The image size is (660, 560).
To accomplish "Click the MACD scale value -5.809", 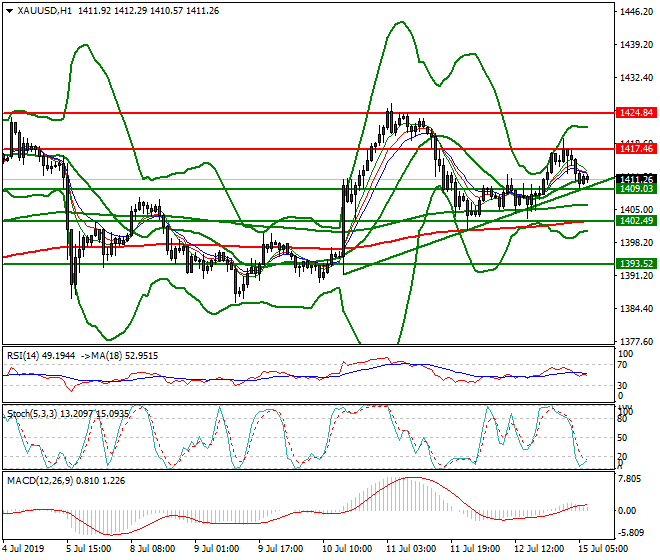I will [x=631, y=533].
